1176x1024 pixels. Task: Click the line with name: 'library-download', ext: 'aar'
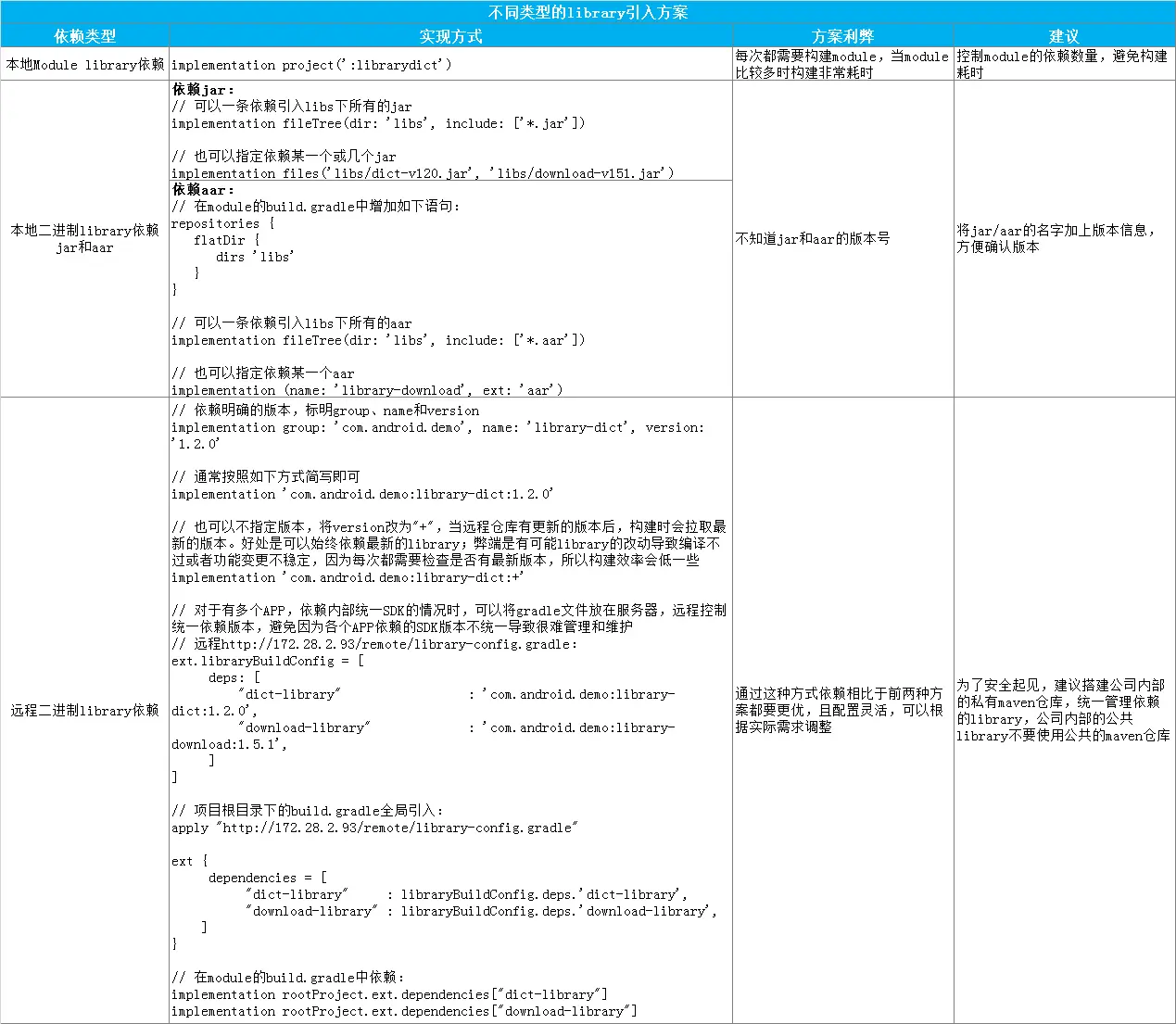pyautogui.click(x=367, y=390)
